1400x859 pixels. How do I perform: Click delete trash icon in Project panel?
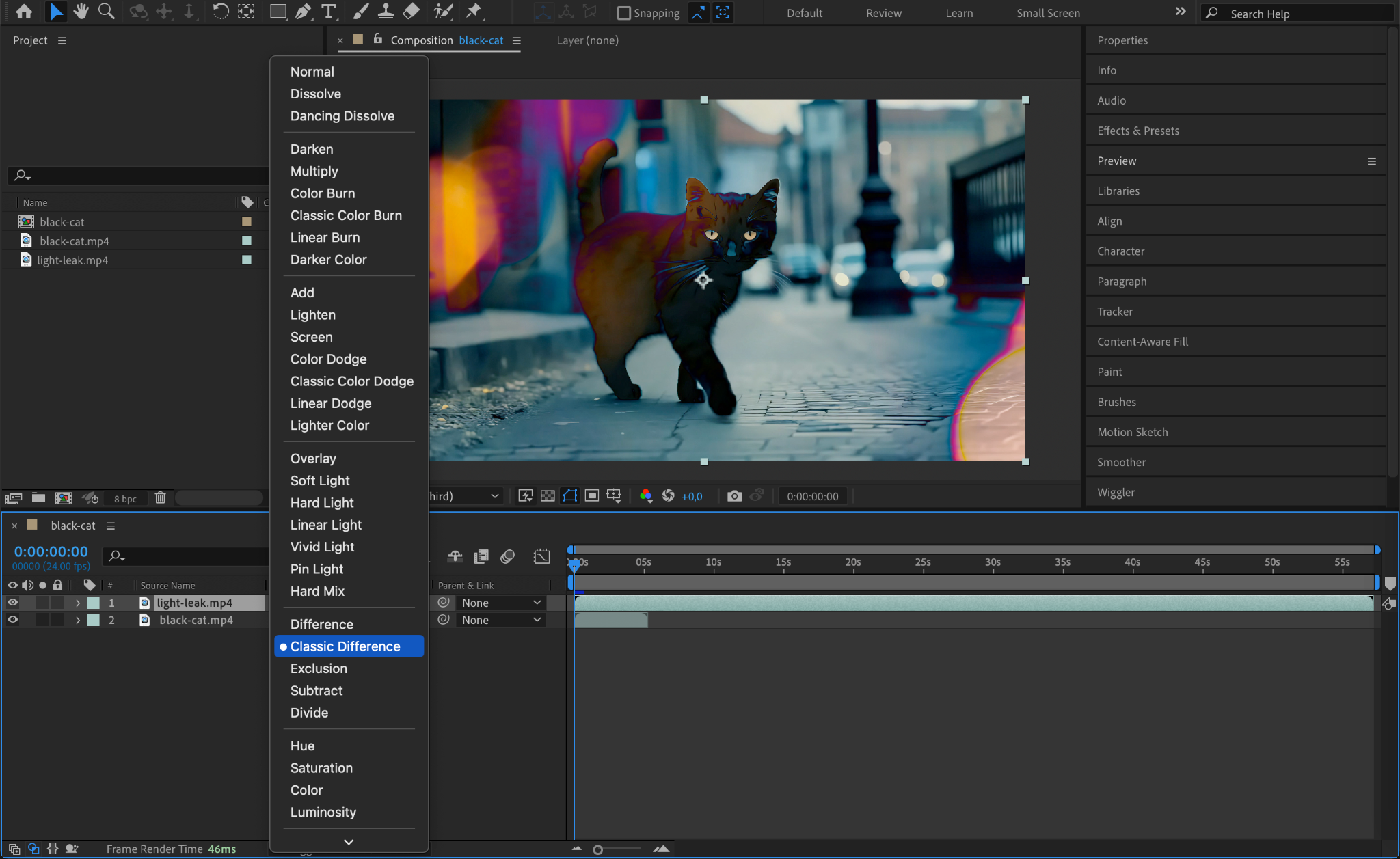pos(160,498)
